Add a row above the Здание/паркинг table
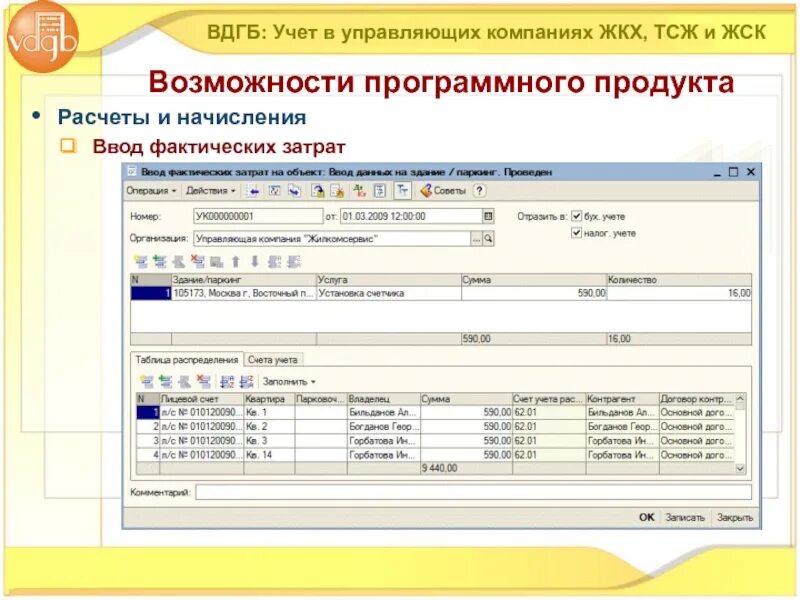The height and width of the screenshot is (600, 800). click(x=141, y=262)
